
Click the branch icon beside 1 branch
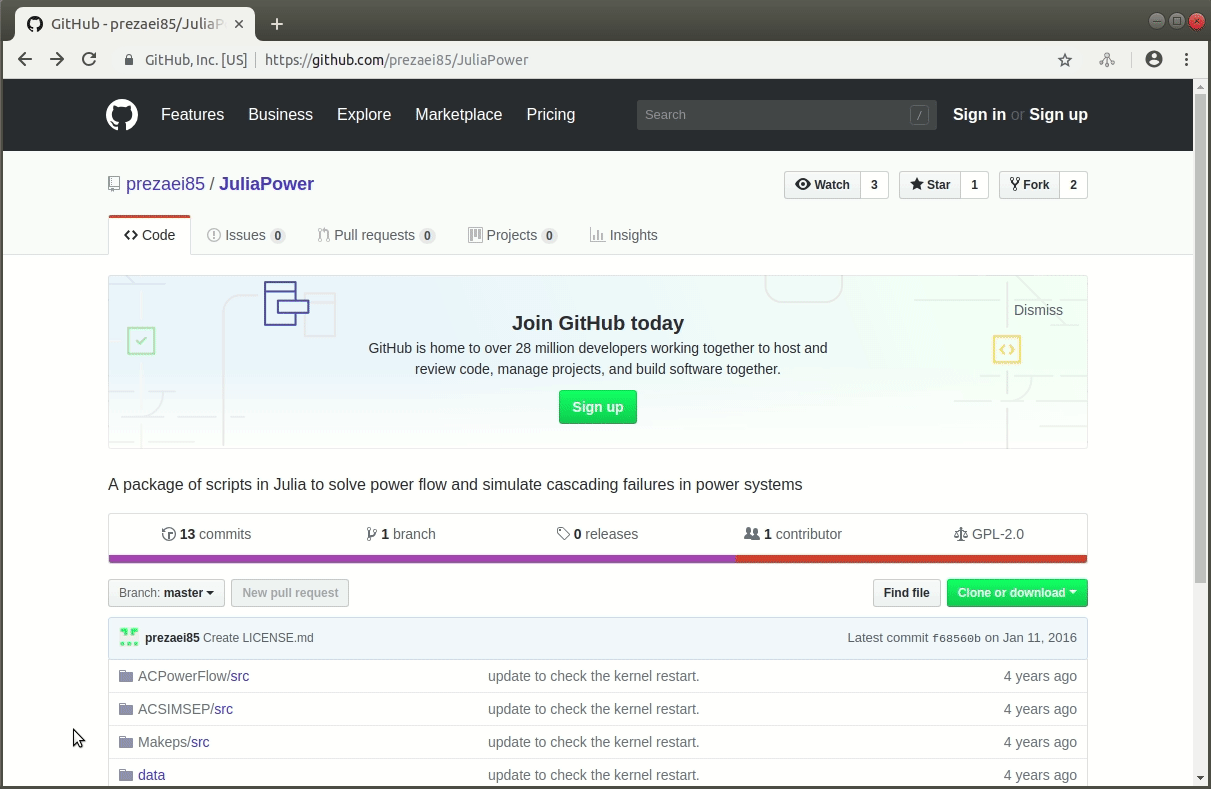pyautogui.click(x=372, y=534)
